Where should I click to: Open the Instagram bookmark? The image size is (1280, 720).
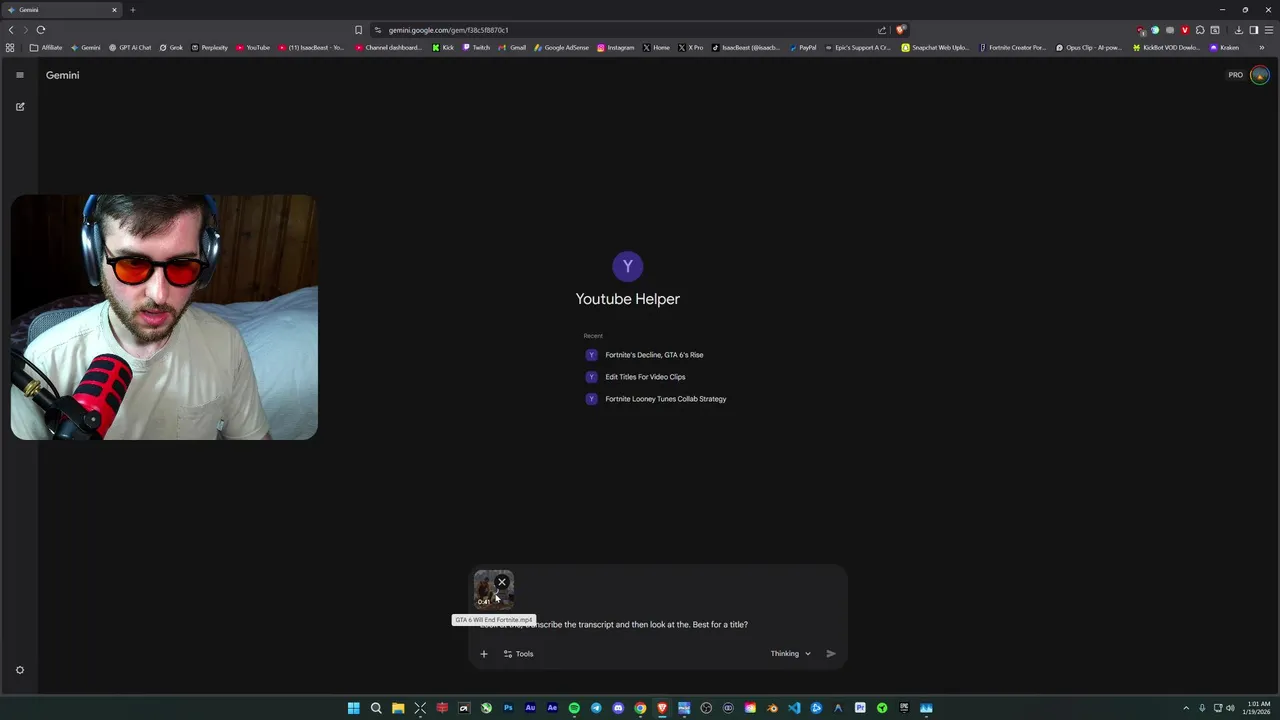click(x=616, y=47)
